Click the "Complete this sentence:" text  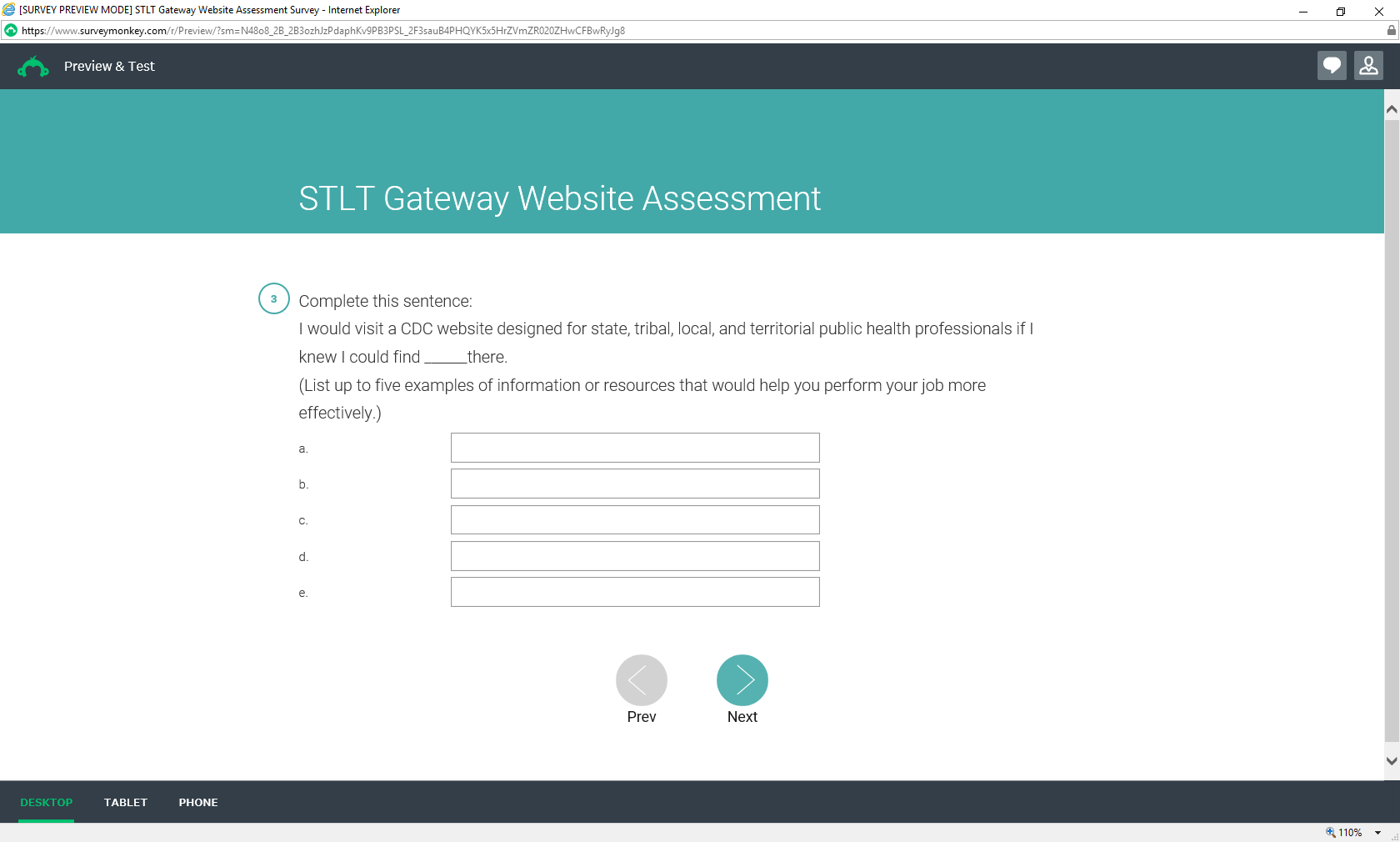[x=385, y=301]
